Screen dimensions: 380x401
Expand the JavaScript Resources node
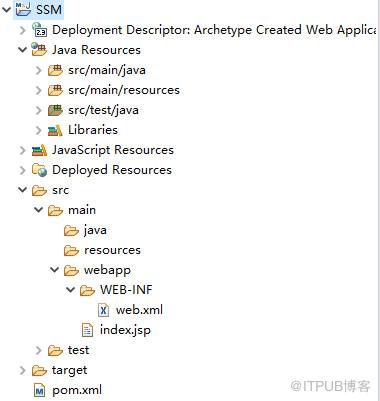(x=22, y=150)
